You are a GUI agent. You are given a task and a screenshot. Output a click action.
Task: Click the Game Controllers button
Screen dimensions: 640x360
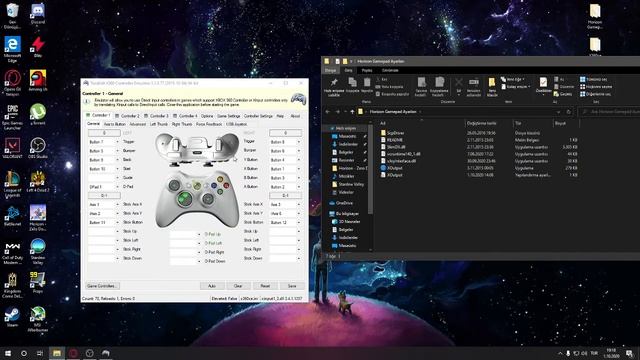[102, 286]
